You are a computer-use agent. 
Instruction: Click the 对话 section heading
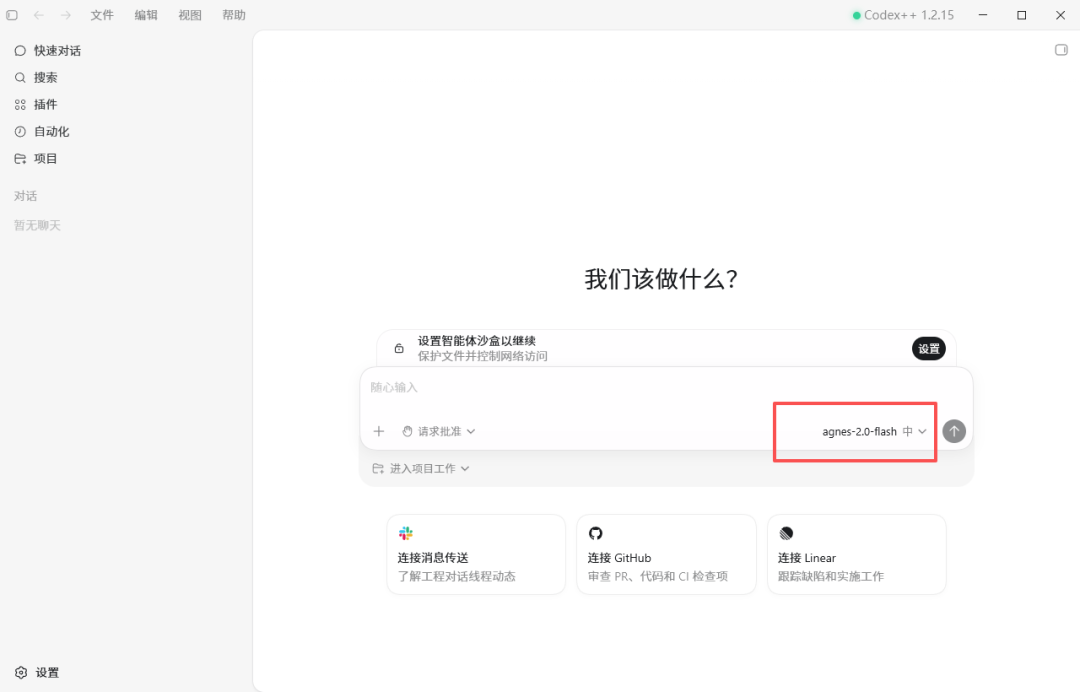point(25,196)
